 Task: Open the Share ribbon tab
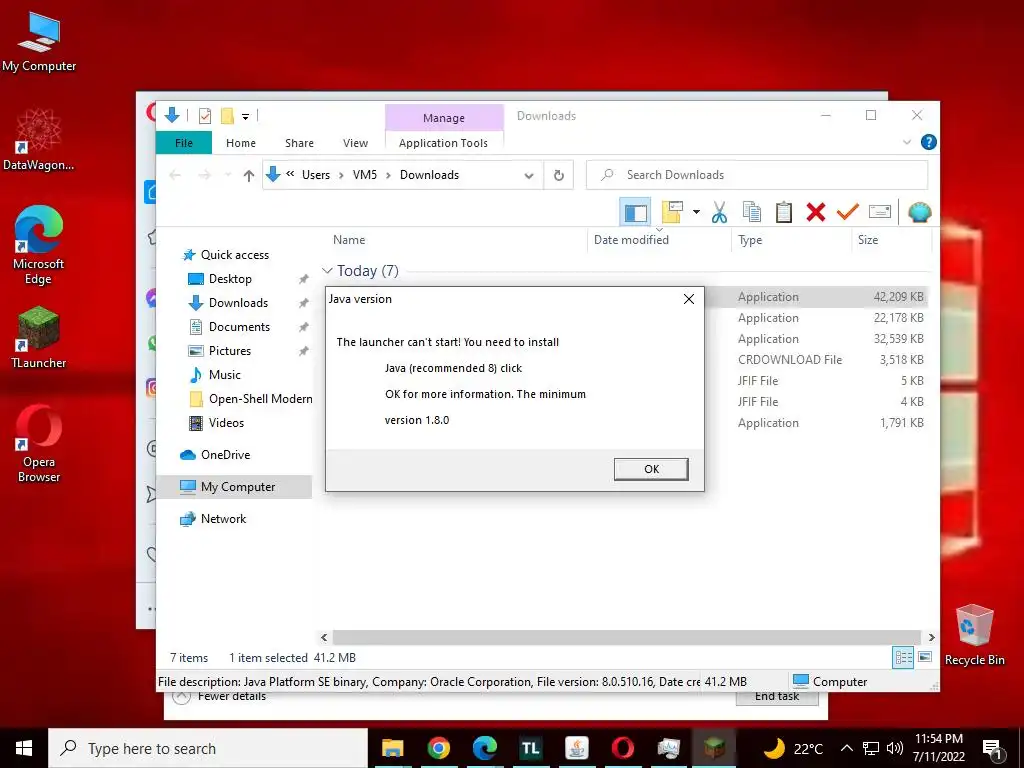click(x=299, y=143)
